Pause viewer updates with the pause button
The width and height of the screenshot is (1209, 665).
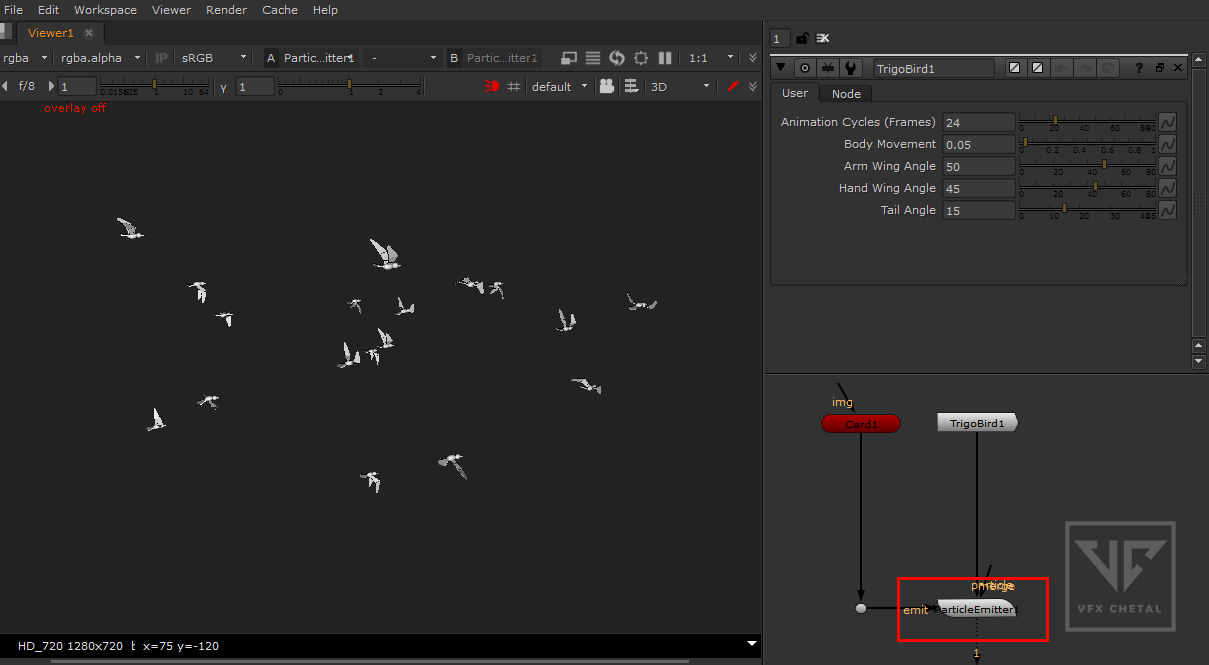coord(665,58)
